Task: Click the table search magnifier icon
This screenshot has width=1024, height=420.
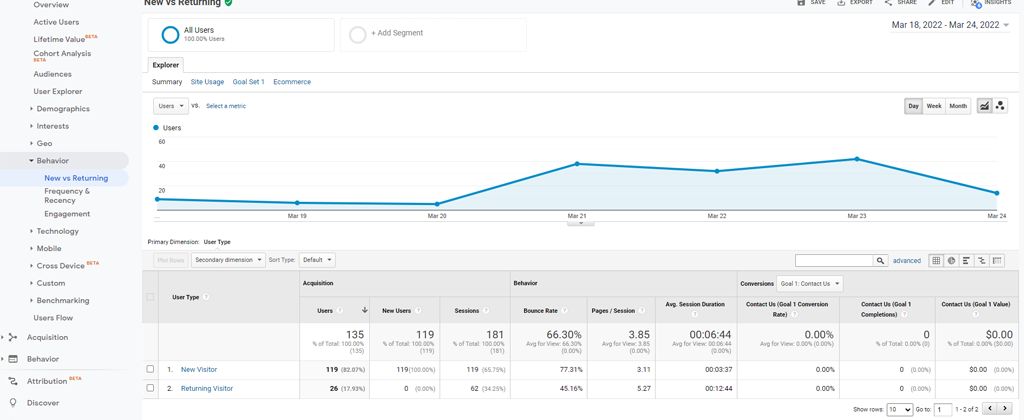Action: pos(880,260)
